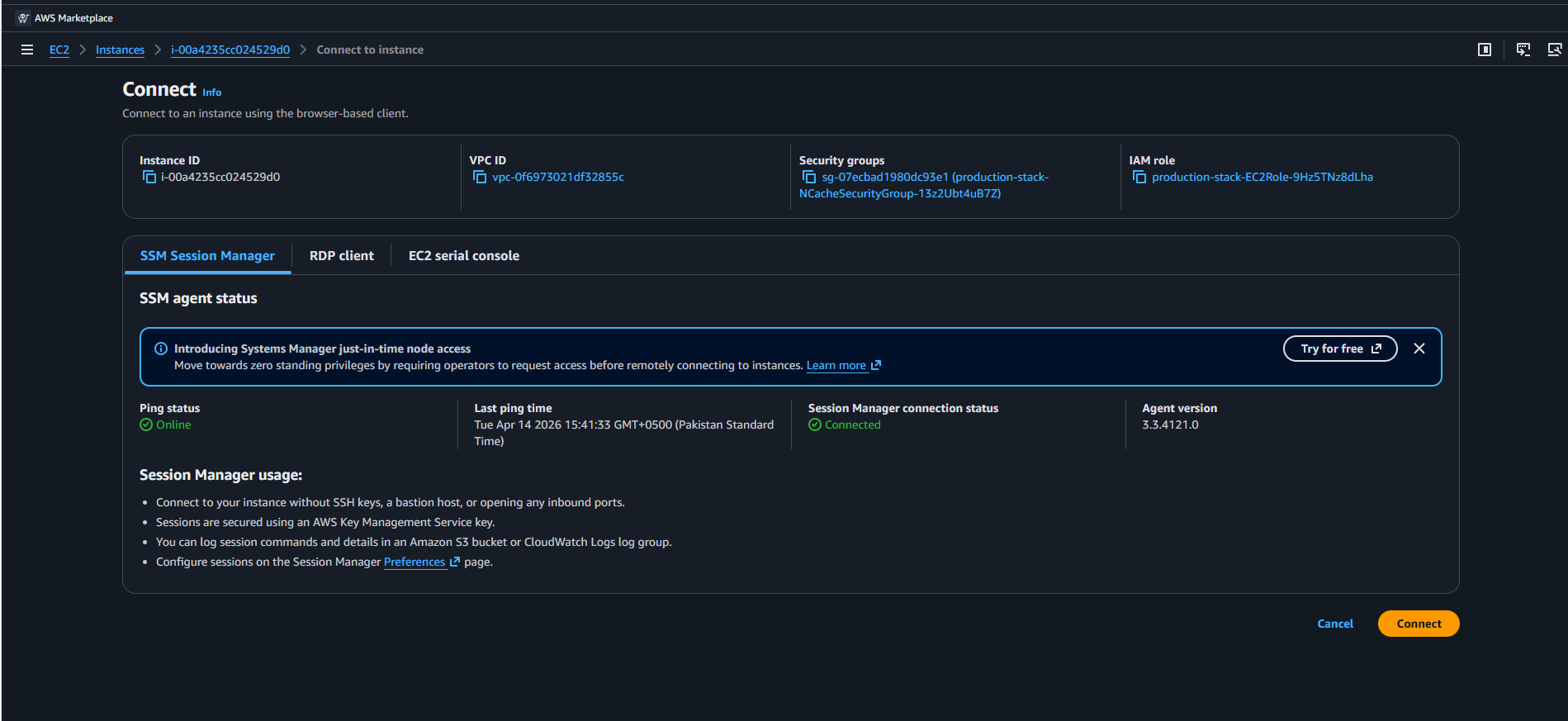Open the CloudShell-style screen icon in header
This screenshot has height=721, width=1568.
[1523, 50]
